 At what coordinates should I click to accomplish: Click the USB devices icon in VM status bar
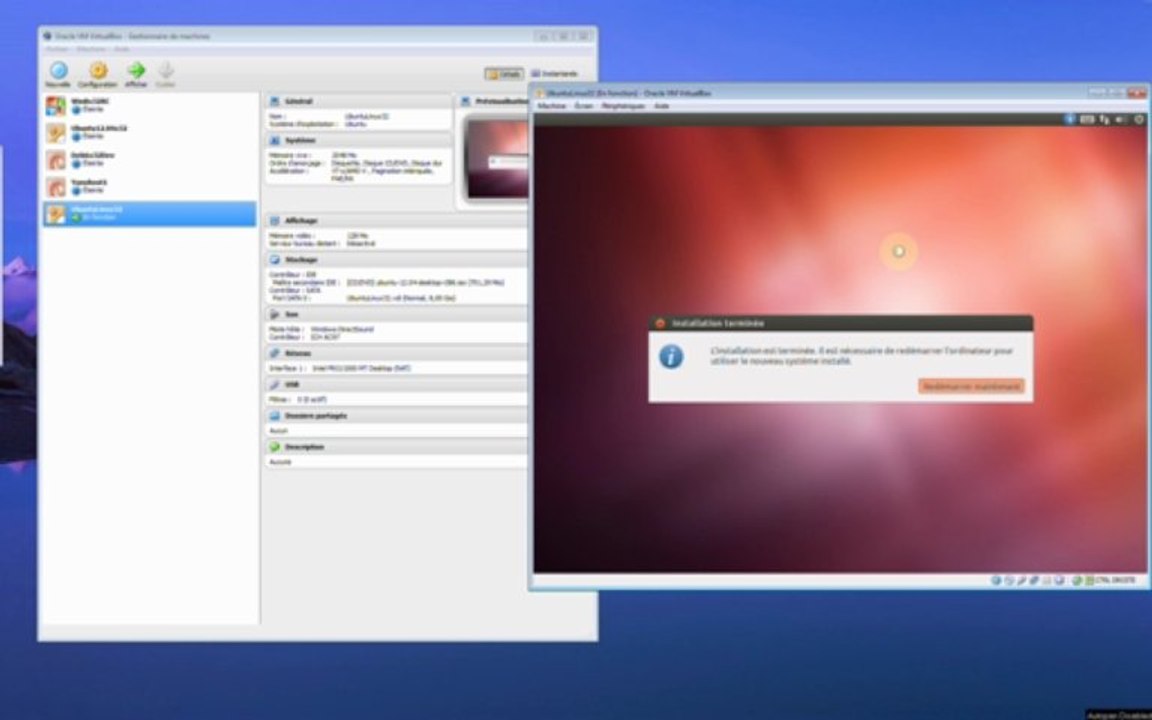coord(1022,580)
